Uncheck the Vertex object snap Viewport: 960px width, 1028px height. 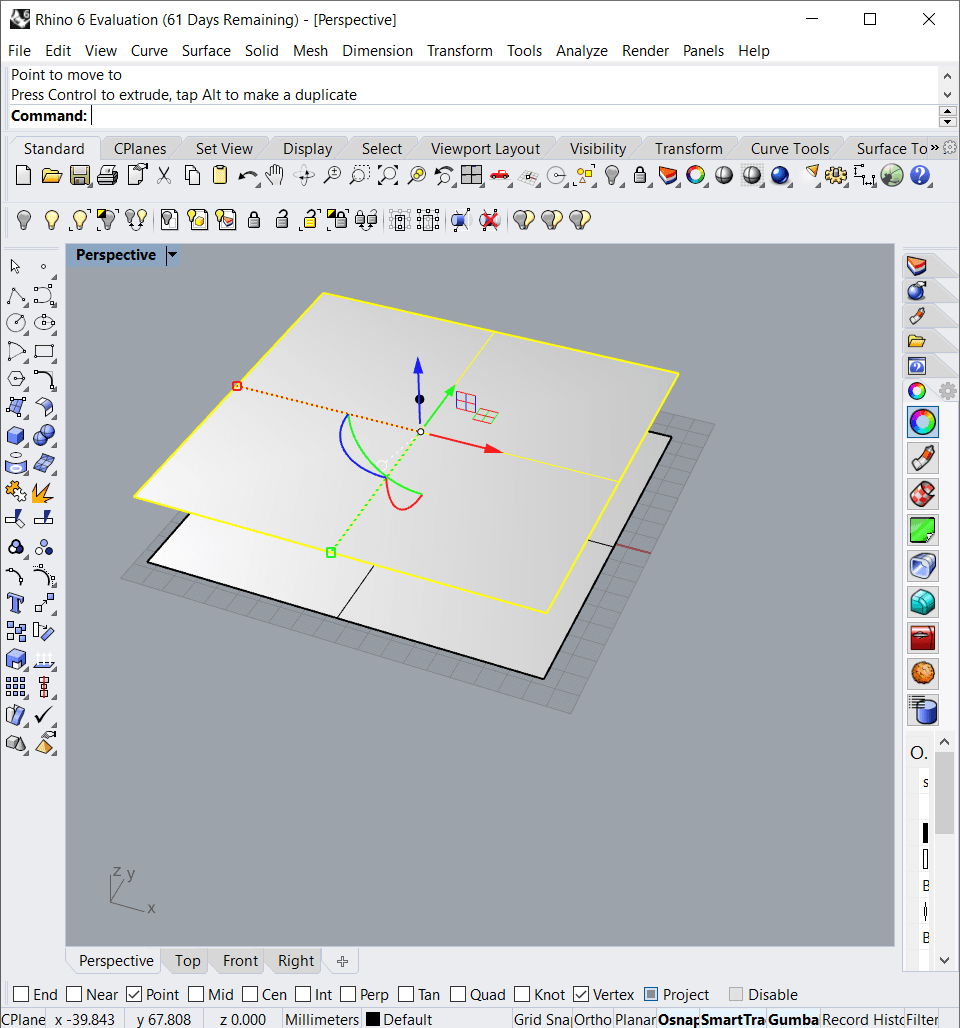coord(581,994)
